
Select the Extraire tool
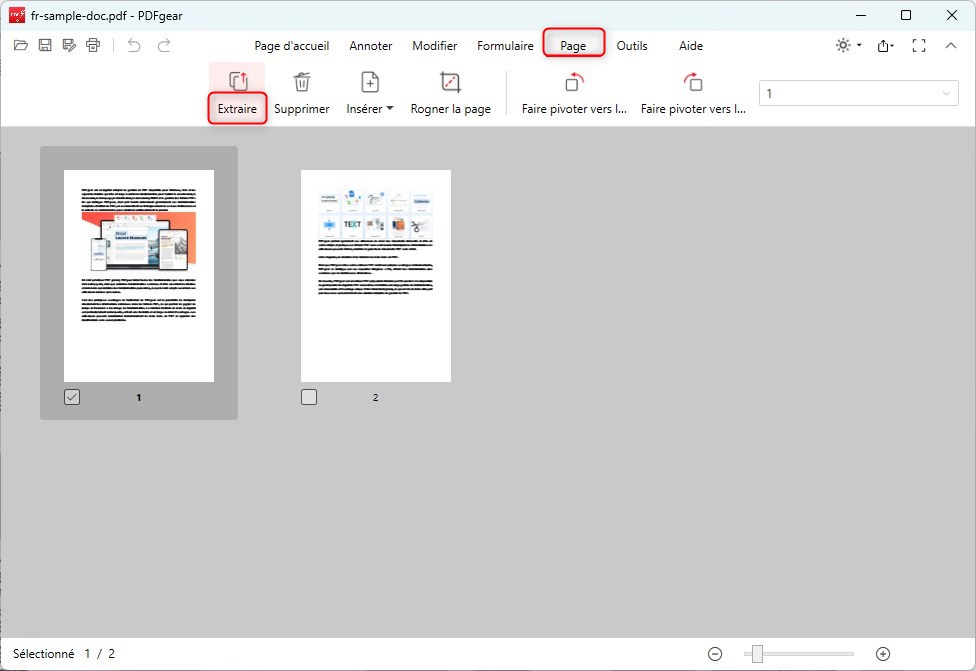(x=236, y=92)
